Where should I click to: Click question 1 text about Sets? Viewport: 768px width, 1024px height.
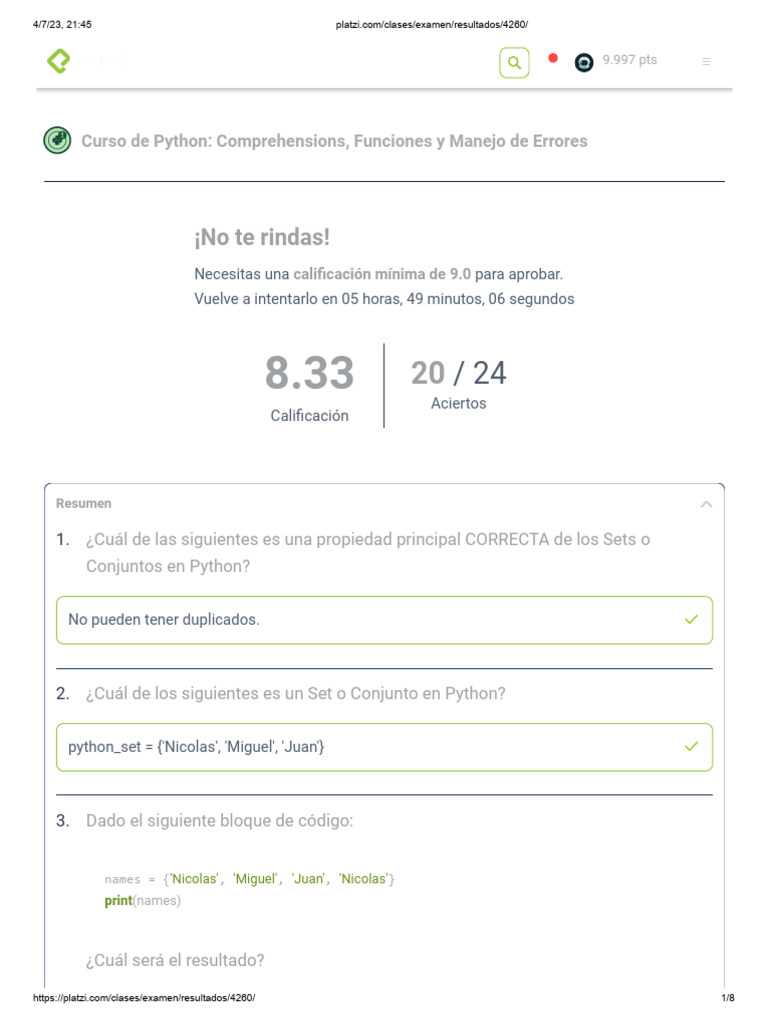(368, 552)
